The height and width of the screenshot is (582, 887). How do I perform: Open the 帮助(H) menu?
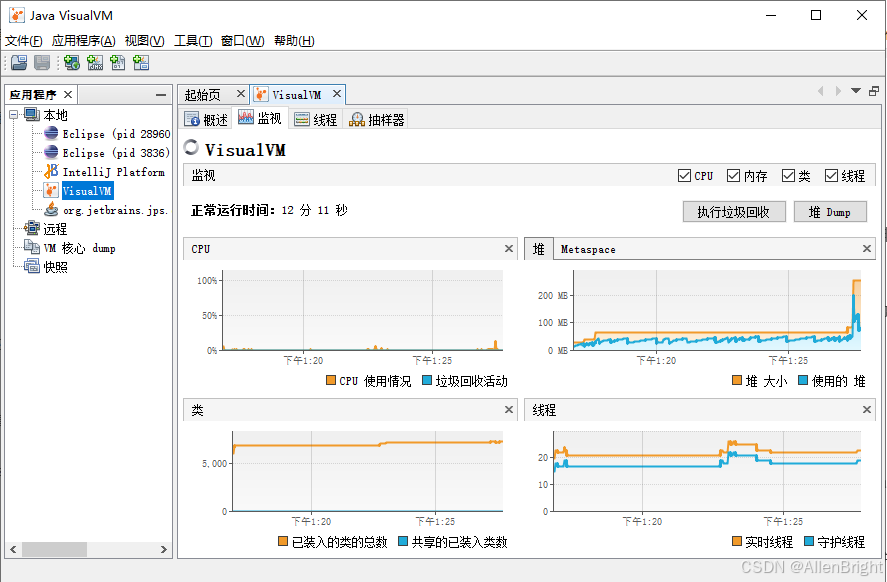point(294,41)
